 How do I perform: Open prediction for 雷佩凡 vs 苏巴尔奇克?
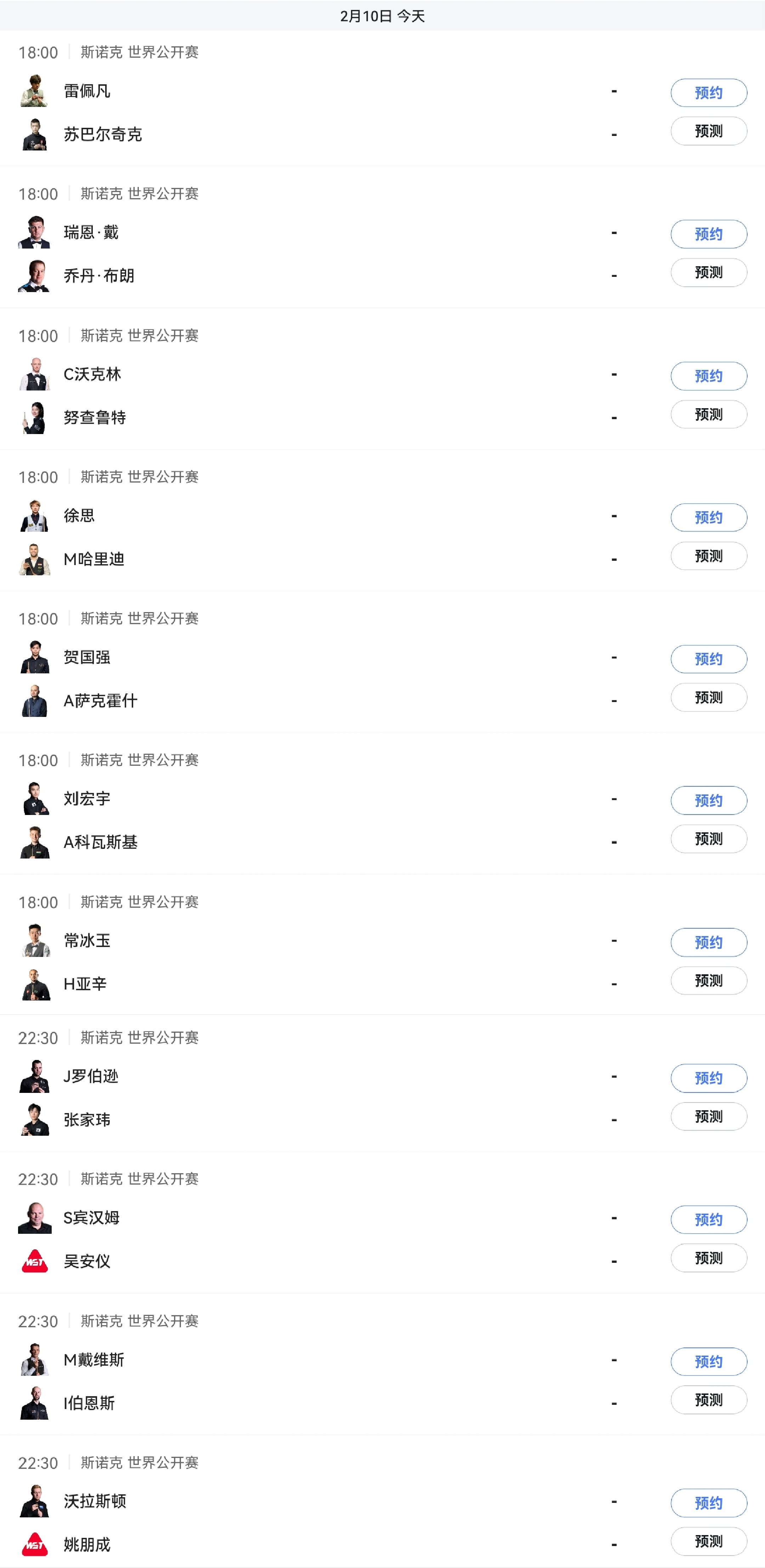pos(708,131)
